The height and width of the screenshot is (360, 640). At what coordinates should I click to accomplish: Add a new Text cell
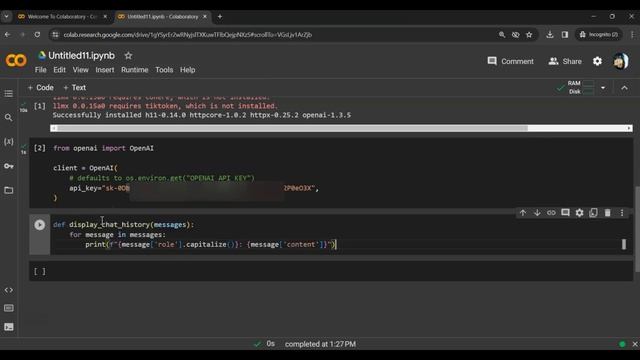point(75,88)
